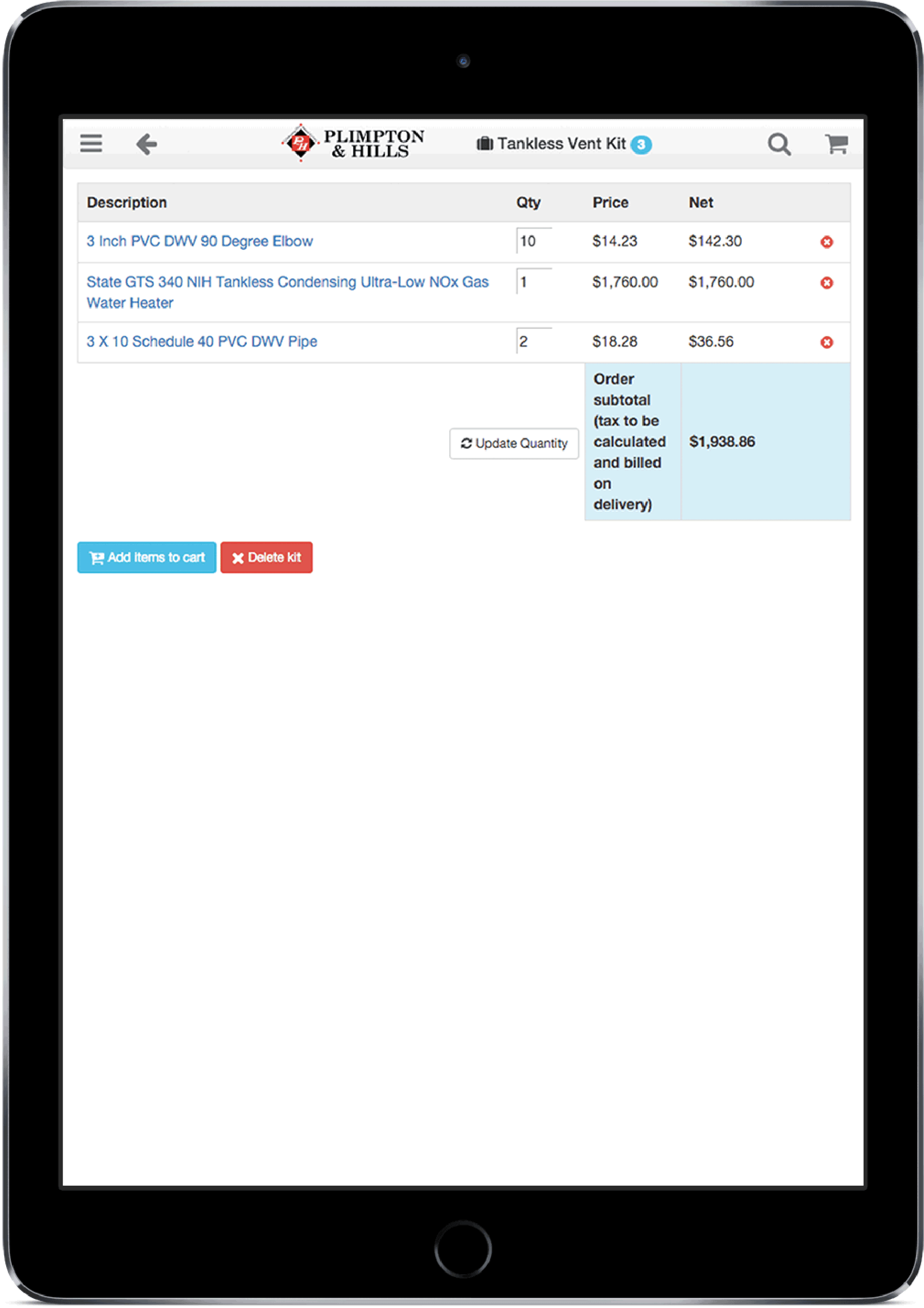Click the Tankless Vent Kit briefcase icon
The height and width of the screenshot is (1308, 924).
(x=484, y=144)
